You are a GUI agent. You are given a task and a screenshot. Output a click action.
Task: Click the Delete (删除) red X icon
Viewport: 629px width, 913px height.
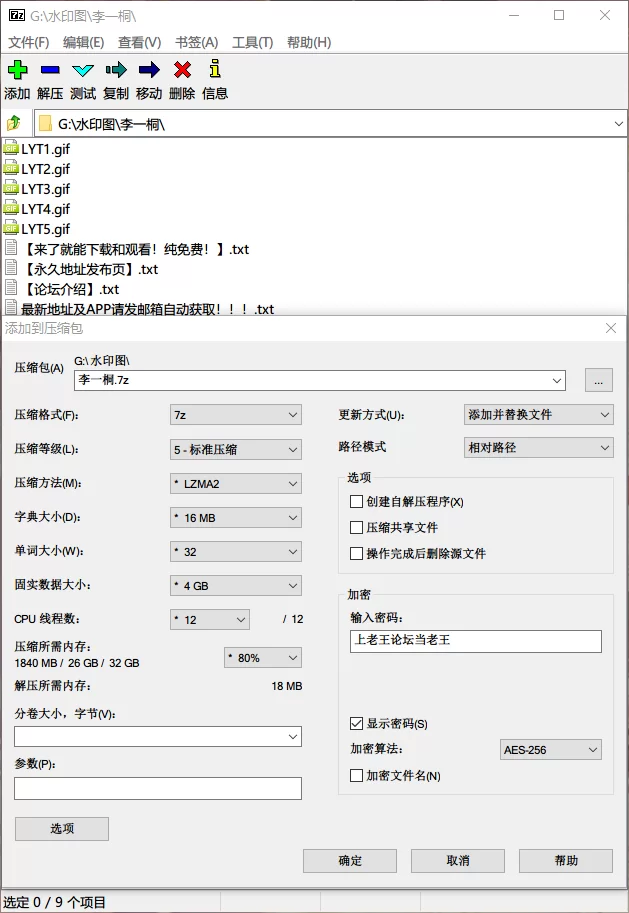point(182,70)
